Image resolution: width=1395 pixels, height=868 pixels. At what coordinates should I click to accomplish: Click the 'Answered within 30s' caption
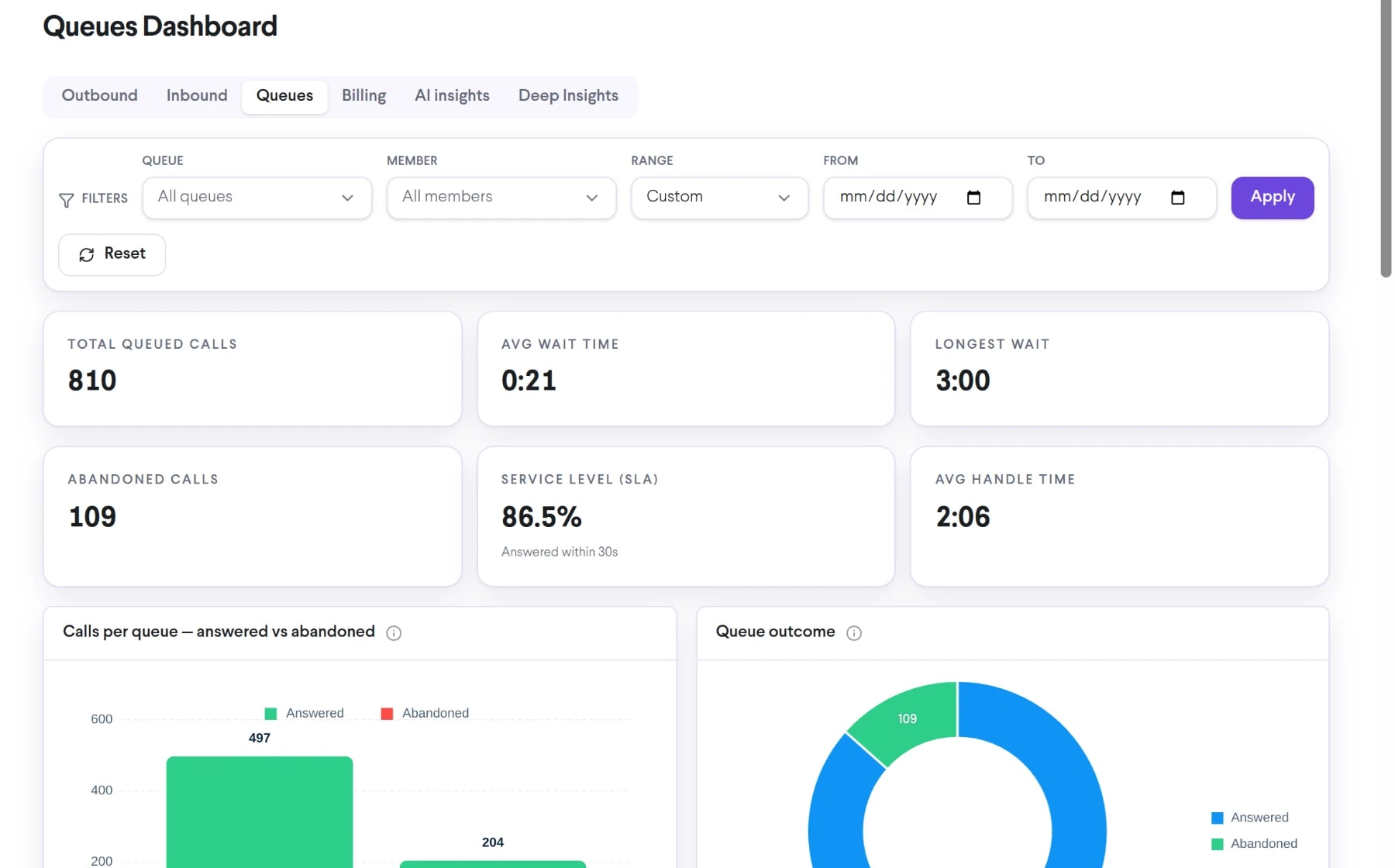click(560, 552)
